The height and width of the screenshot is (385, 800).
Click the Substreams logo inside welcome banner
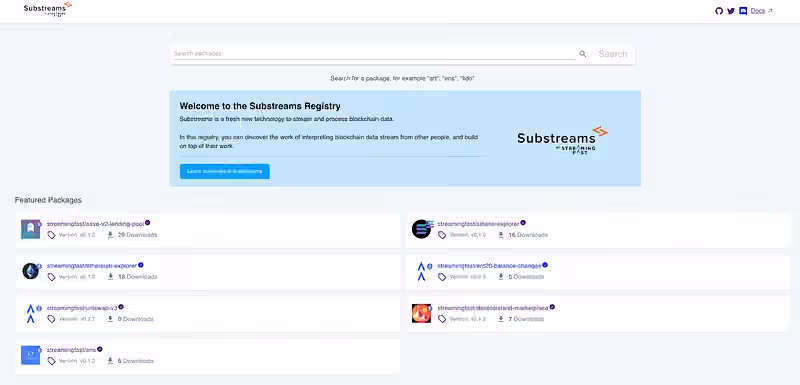[x=562, y=140]
